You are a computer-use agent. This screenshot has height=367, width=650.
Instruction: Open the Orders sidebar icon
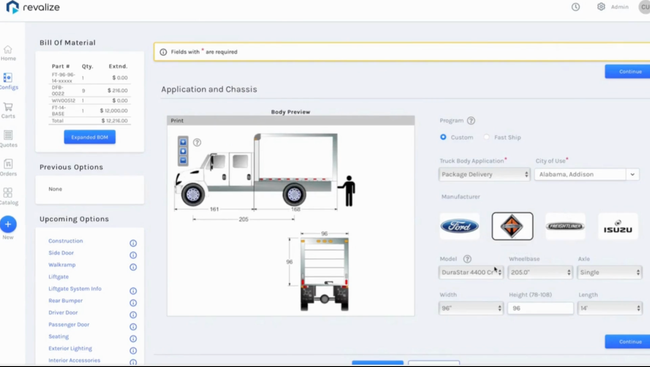(x=8, y=164)
